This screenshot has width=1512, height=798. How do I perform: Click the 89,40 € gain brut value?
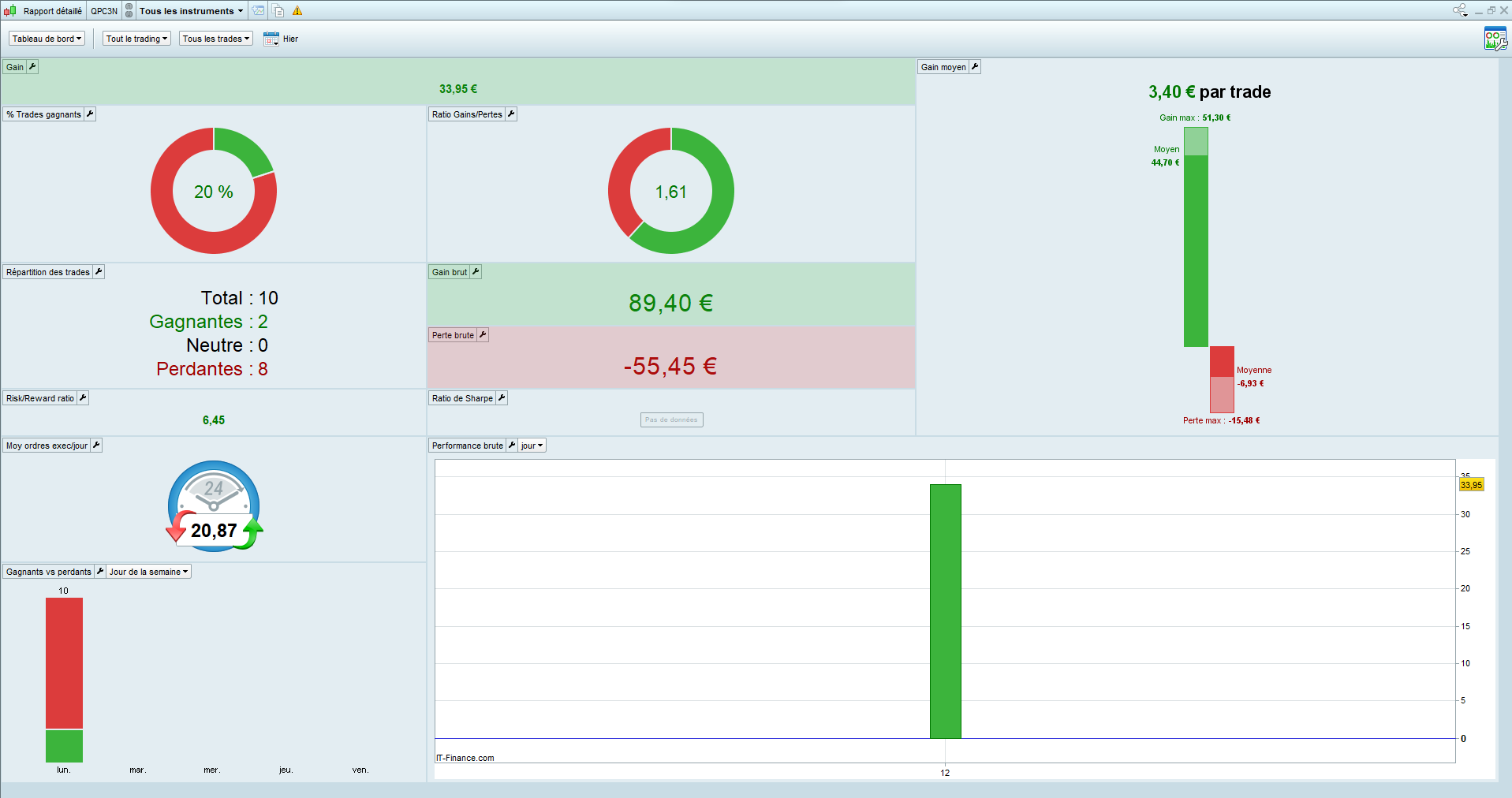(671, 303)
